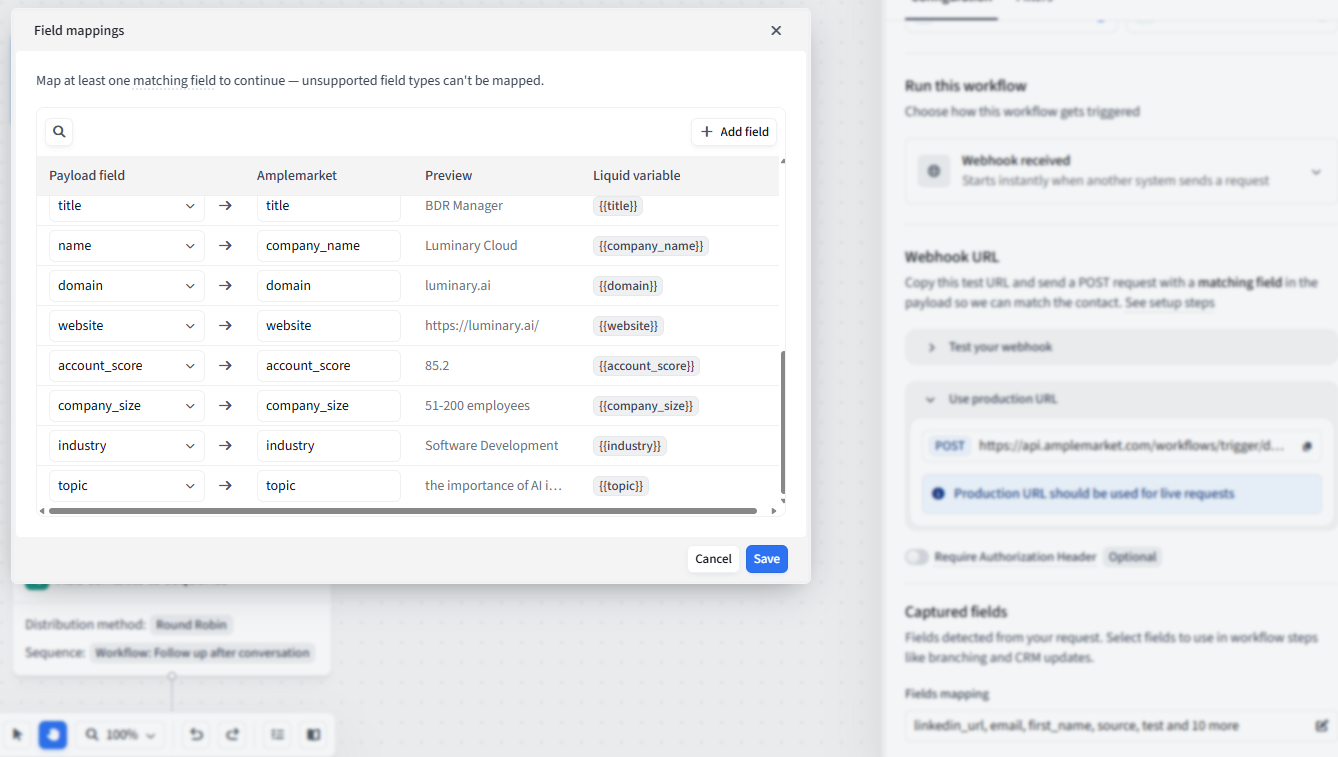Click the Preview column header

point(449,176)
